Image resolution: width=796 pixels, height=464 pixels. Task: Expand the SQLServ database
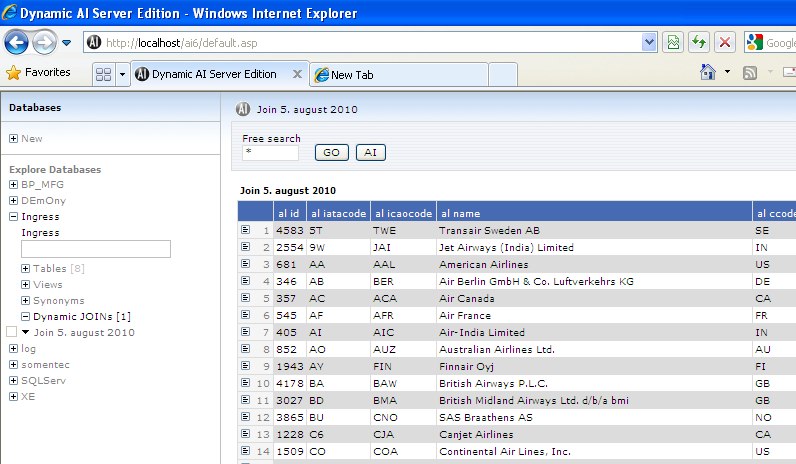[x=14, y=380]
